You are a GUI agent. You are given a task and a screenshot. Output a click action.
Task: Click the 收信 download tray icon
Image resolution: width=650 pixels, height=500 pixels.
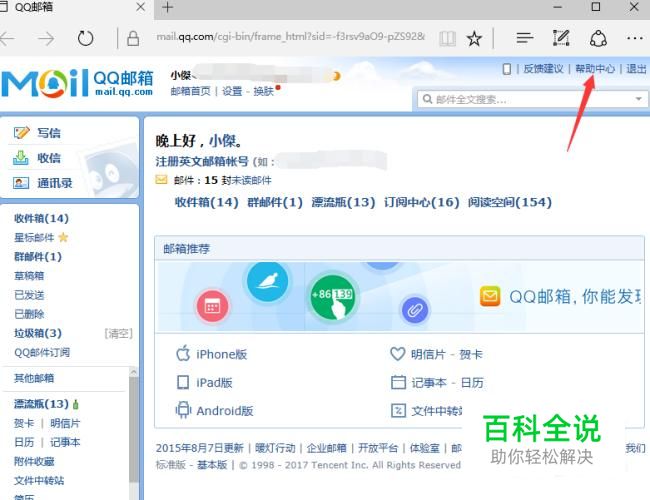click(x=21, y=158)
